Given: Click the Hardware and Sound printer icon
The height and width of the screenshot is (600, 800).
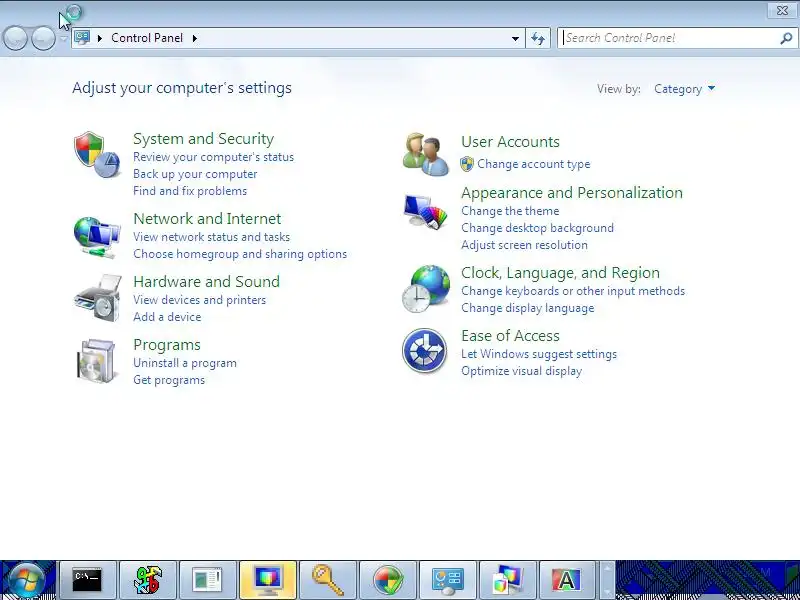Looking at the screenshot, I should coord(97,298).
